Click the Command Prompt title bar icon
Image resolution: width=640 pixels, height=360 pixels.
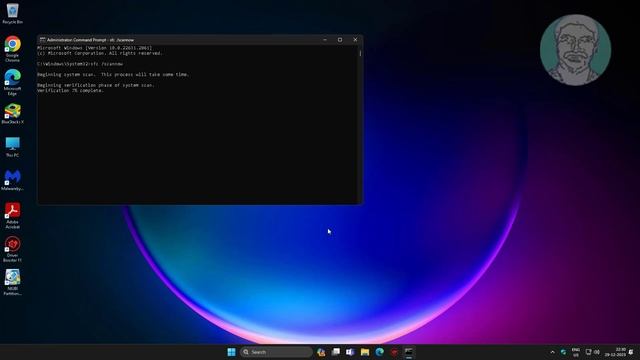(x=42, y=40)
